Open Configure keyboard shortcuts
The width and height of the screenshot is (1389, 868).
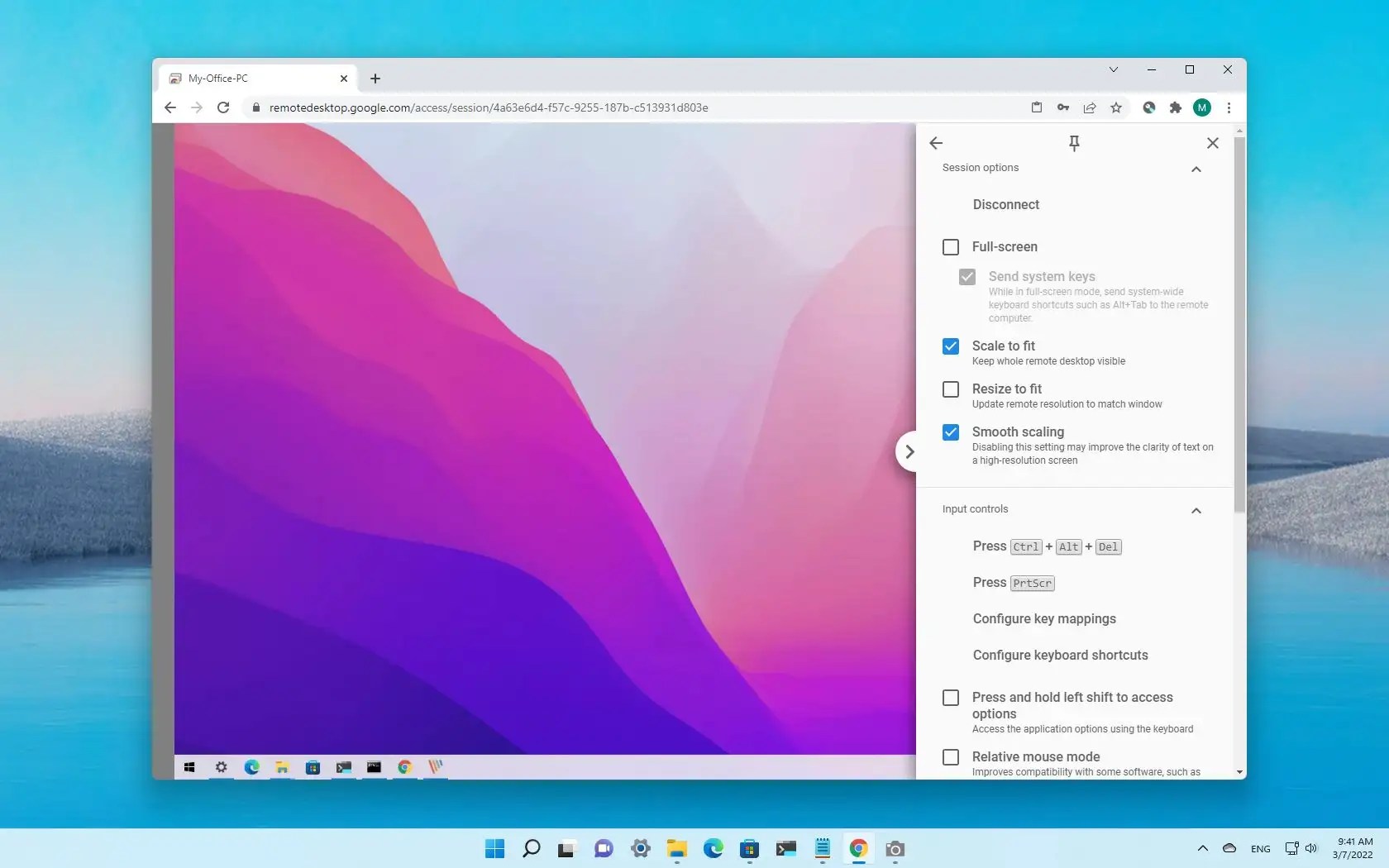coord(1060,655)
